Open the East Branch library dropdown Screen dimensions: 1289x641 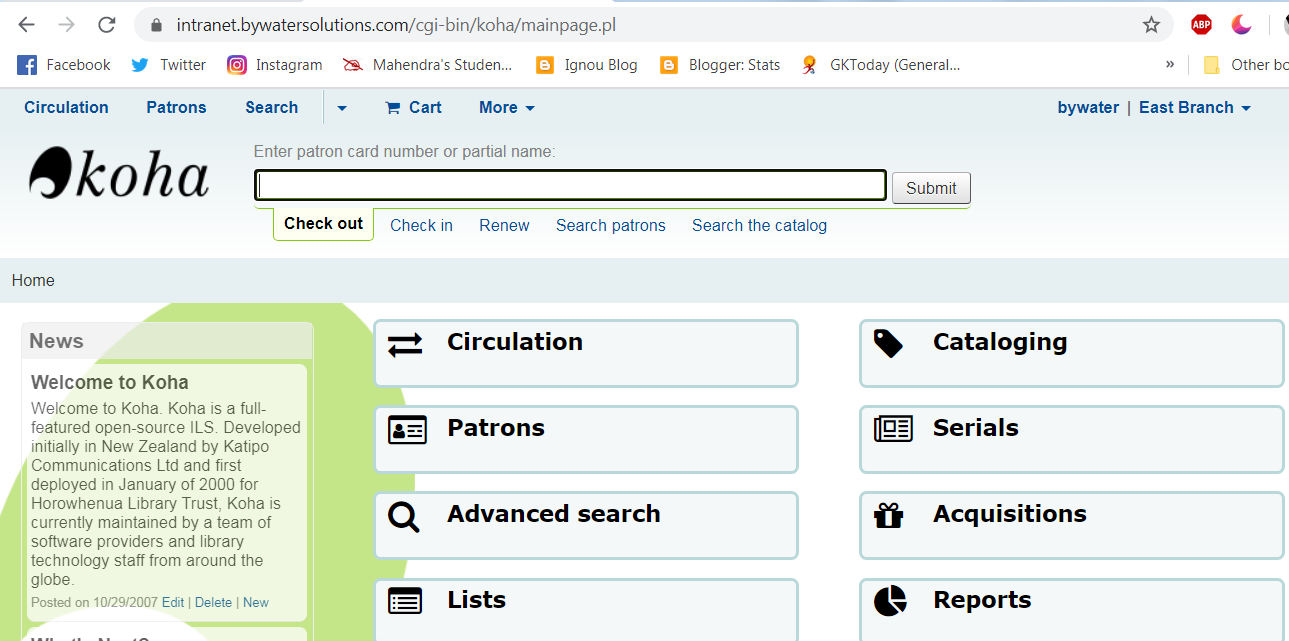pos(1195,108)
